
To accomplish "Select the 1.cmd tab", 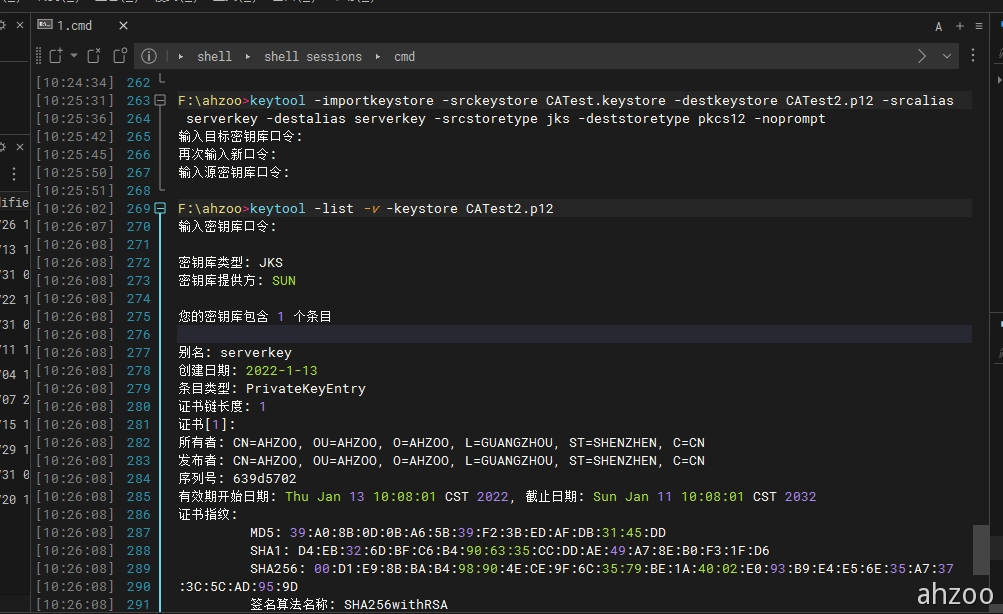I will [x=73, y=26].
